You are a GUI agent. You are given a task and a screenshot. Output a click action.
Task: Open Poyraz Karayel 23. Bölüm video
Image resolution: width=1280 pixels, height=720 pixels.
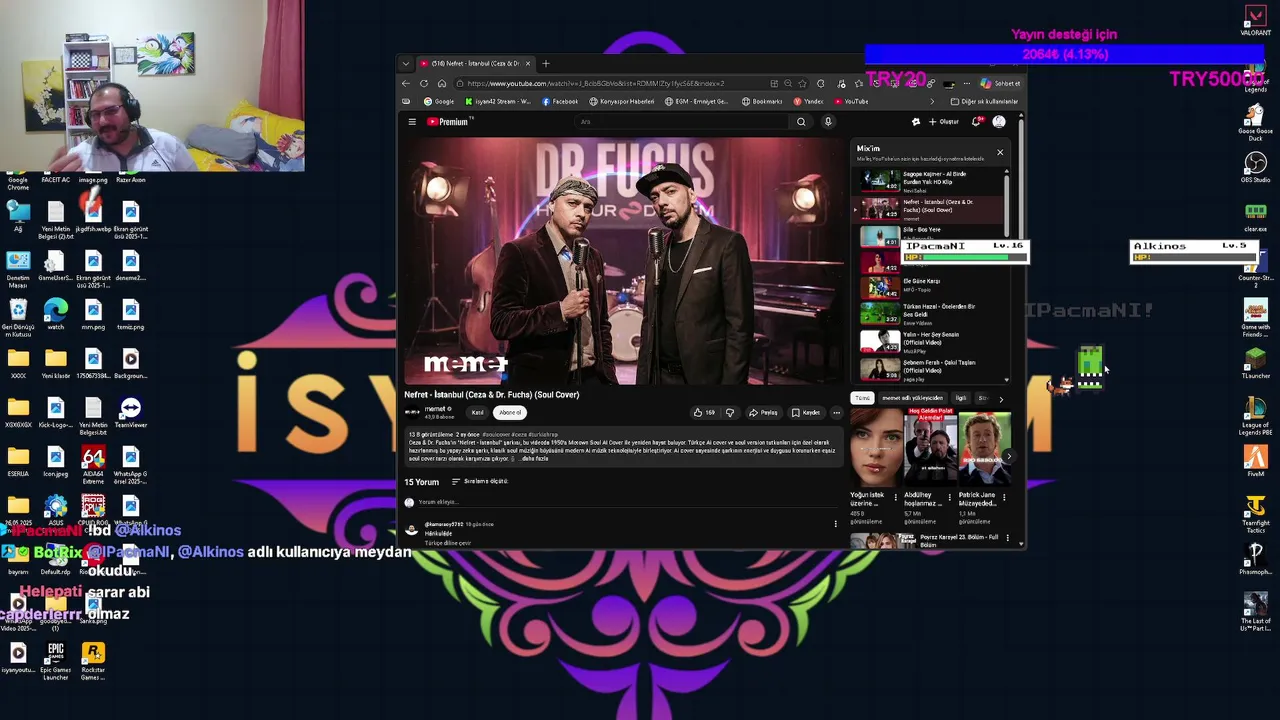(x=930, y=541)
